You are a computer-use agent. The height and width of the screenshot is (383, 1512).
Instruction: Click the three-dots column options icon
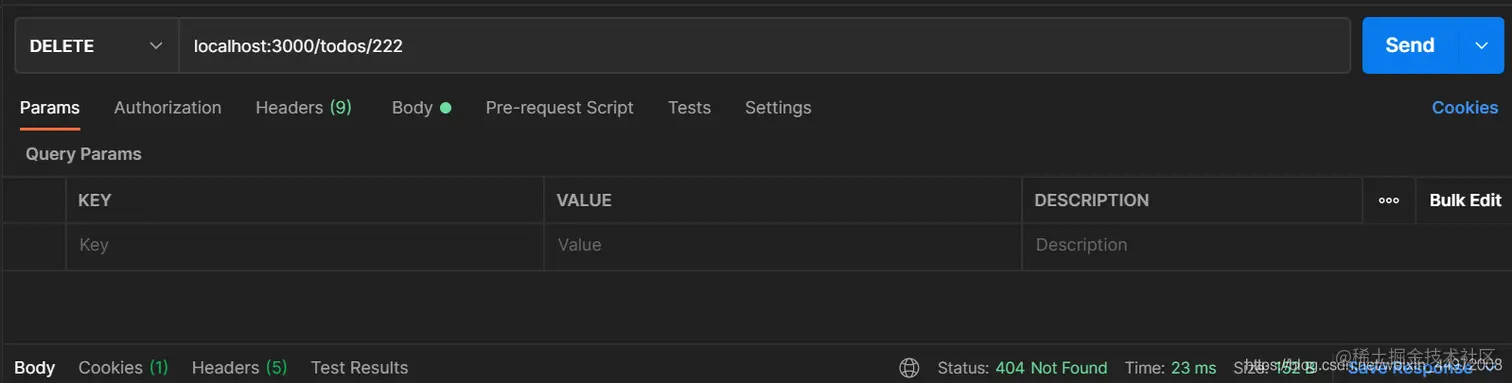point(1389,200)
